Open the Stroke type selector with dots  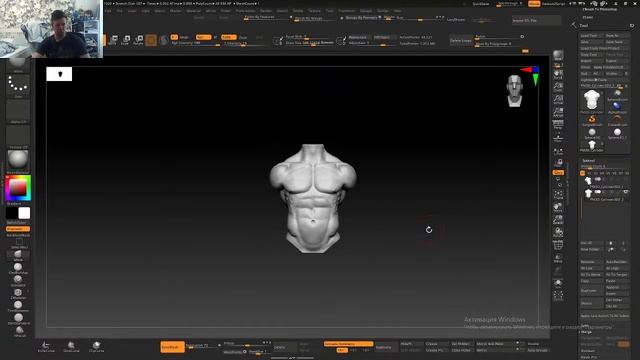[18, 87]
